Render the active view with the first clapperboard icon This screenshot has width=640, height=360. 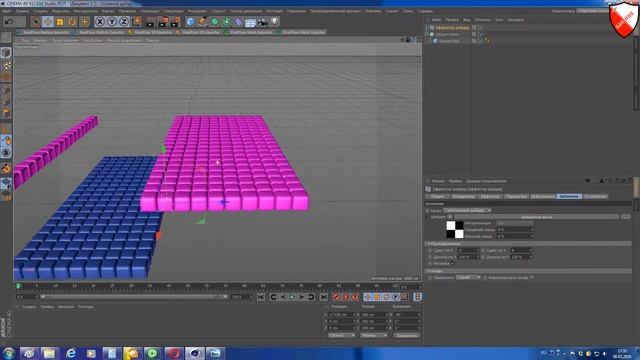coord(151,21)
